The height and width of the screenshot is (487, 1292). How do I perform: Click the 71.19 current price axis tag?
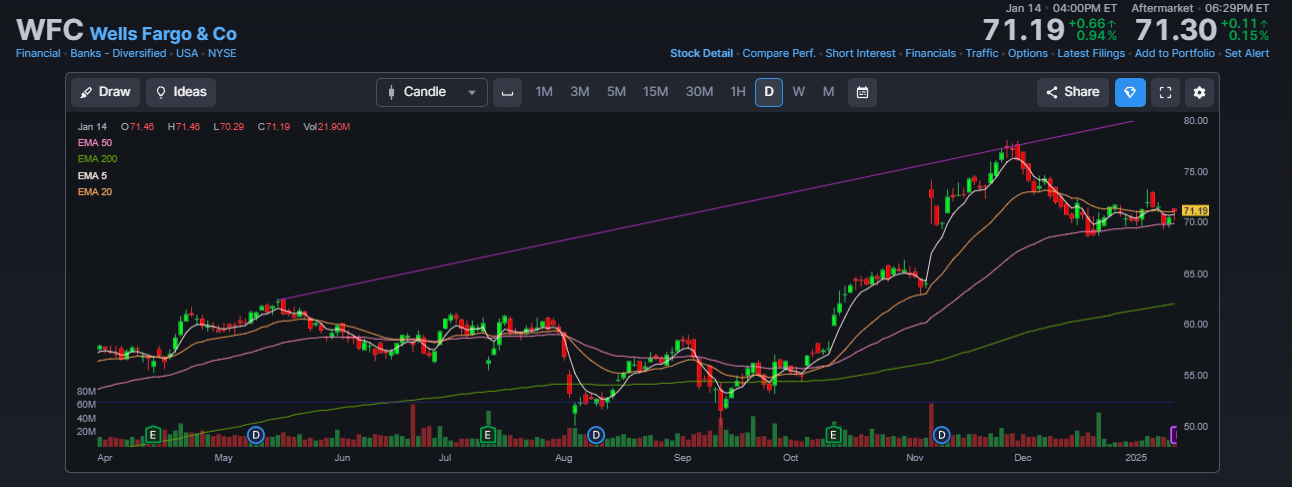pos(1195,211)
